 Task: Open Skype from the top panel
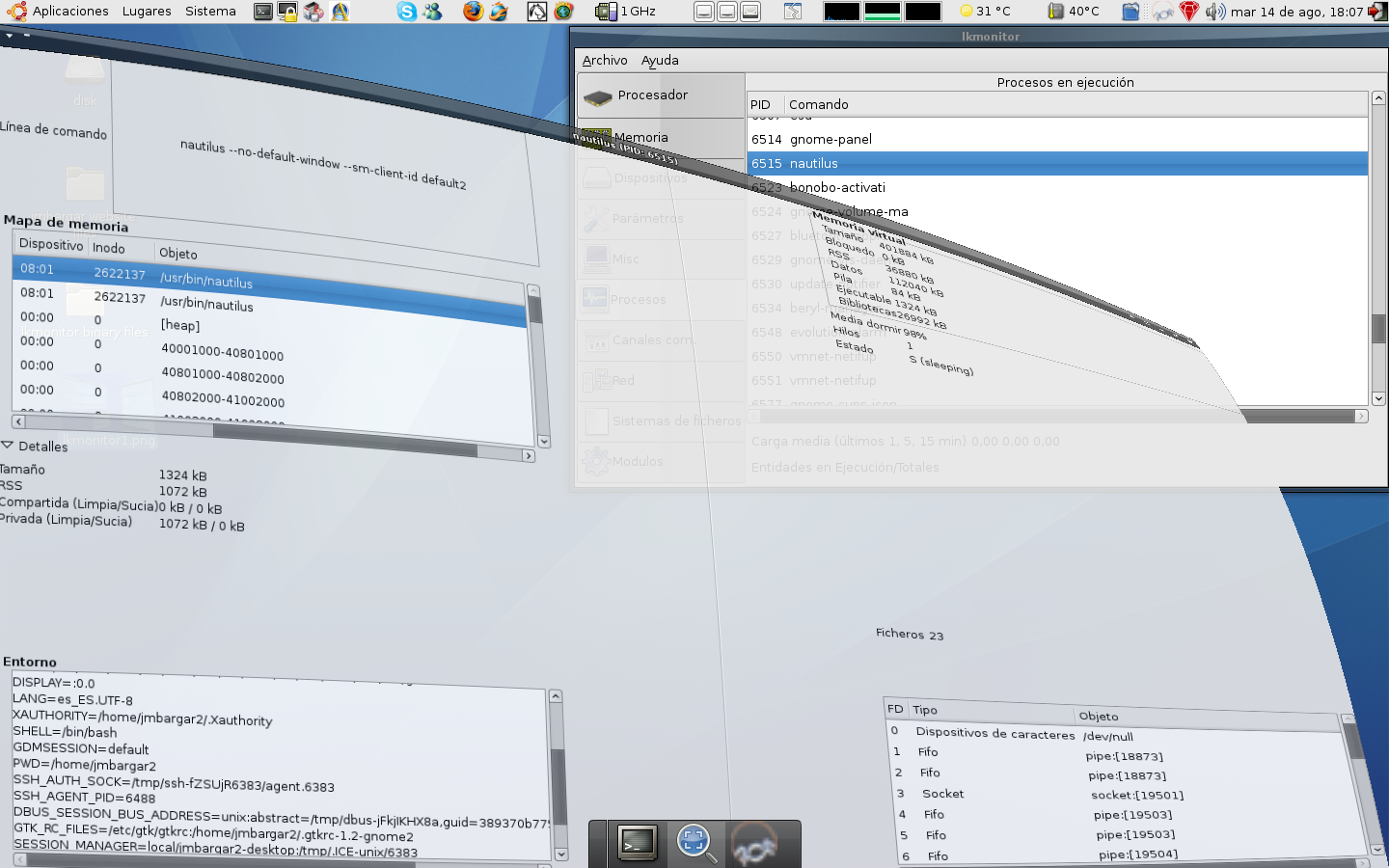(x=407, y=12)
